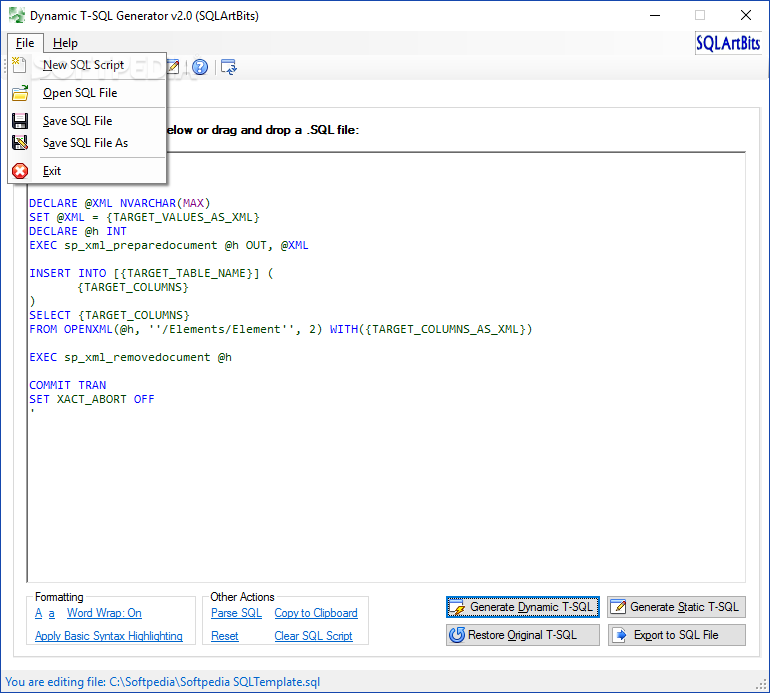Click the uppercase 'A' formatting link

pos(39,613)
